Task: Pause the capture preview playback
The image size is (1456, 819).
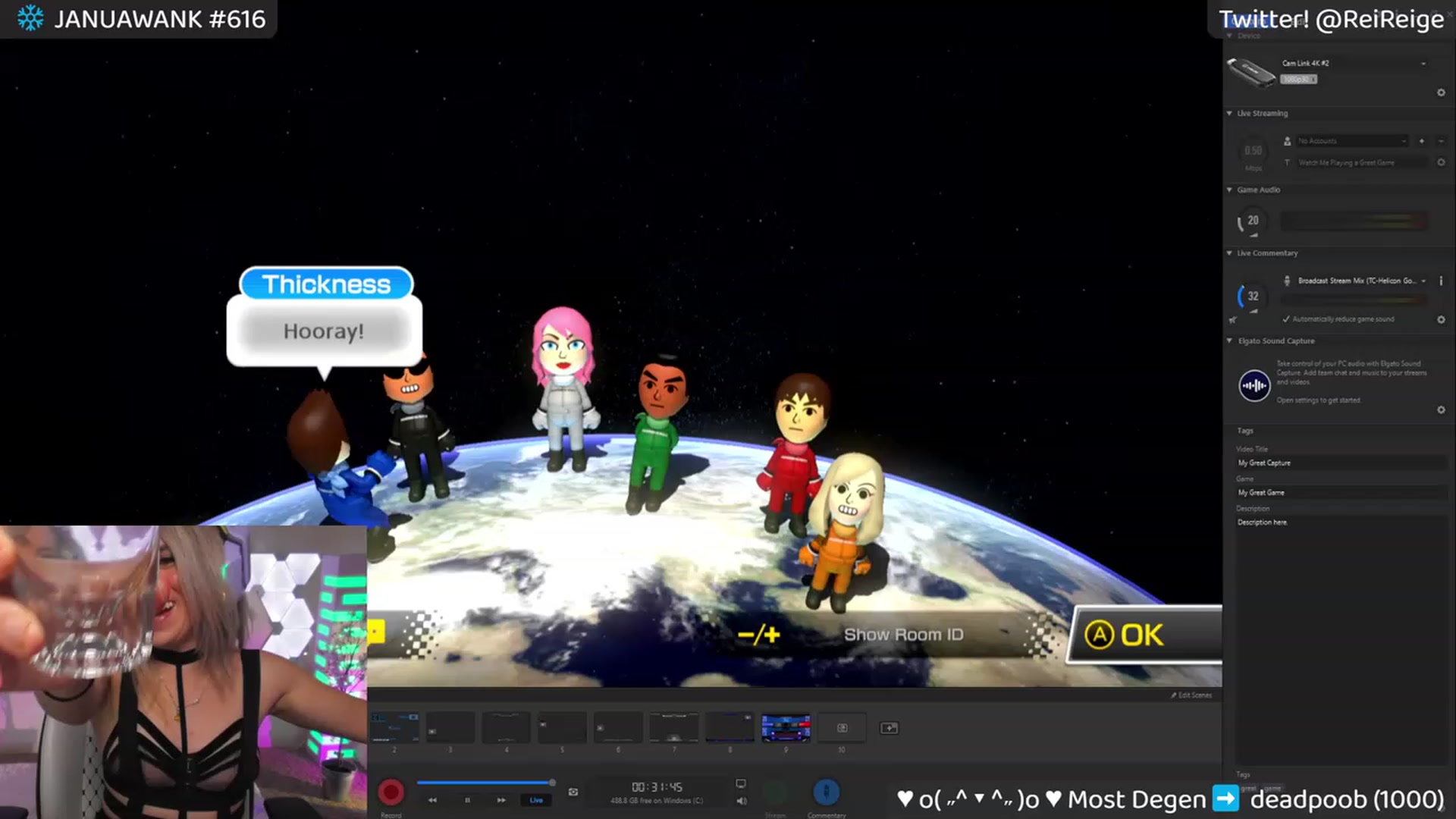Action: click(468, 800)
